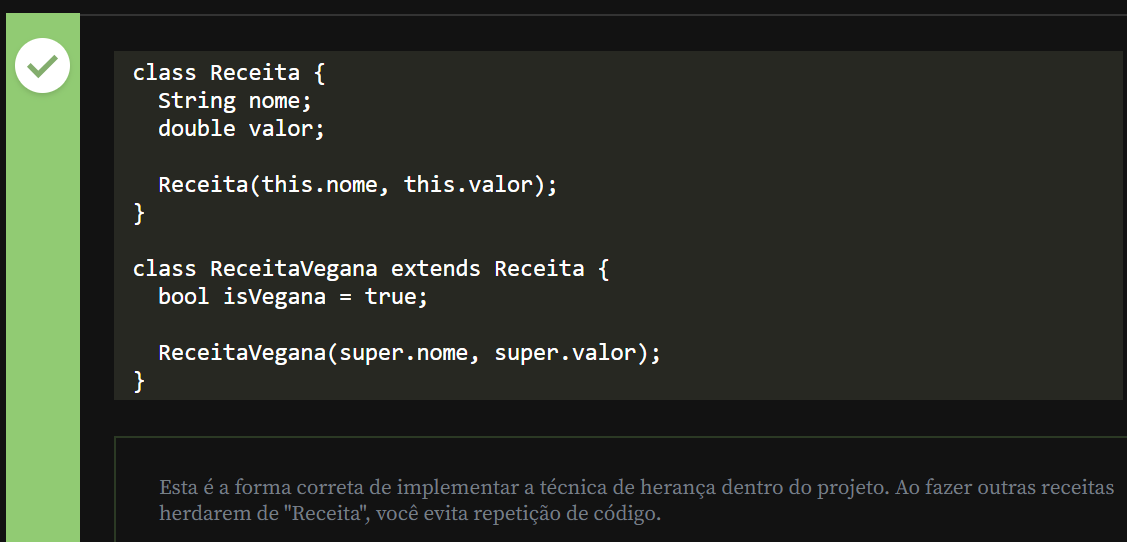Image resolution: width=1127 pixels, height=542 pixels.
Task: Click the ReceitaVegana constructor line
Action: coord(409,353)
